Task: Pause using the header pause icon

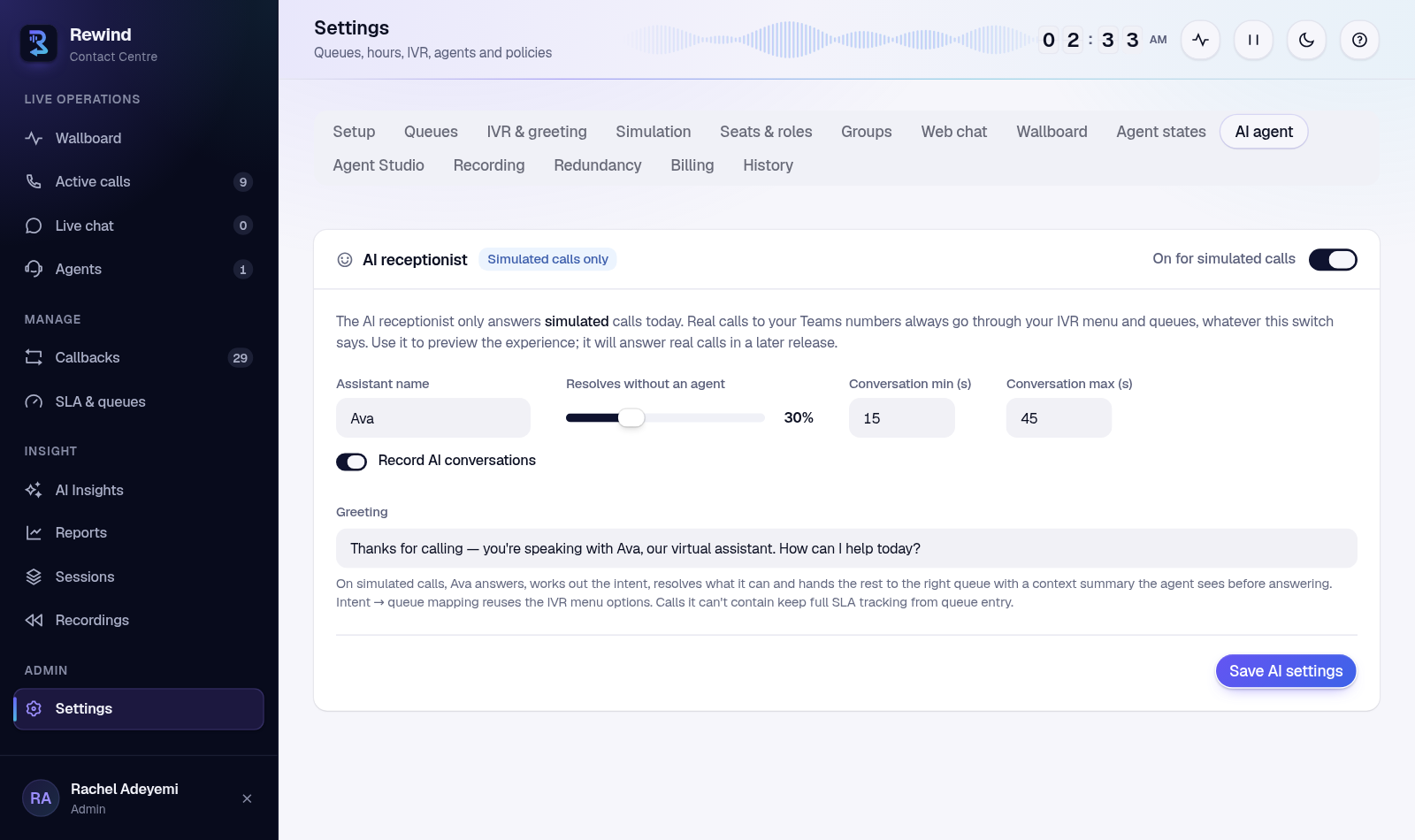Action: pos(1253,40)
